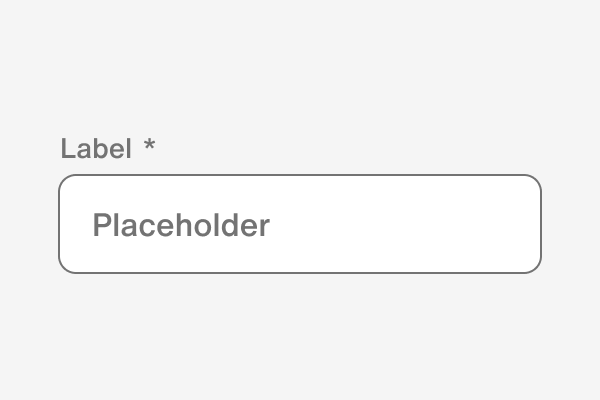
Task: Activate the required Label input field
Action: (x=300, y=224)
